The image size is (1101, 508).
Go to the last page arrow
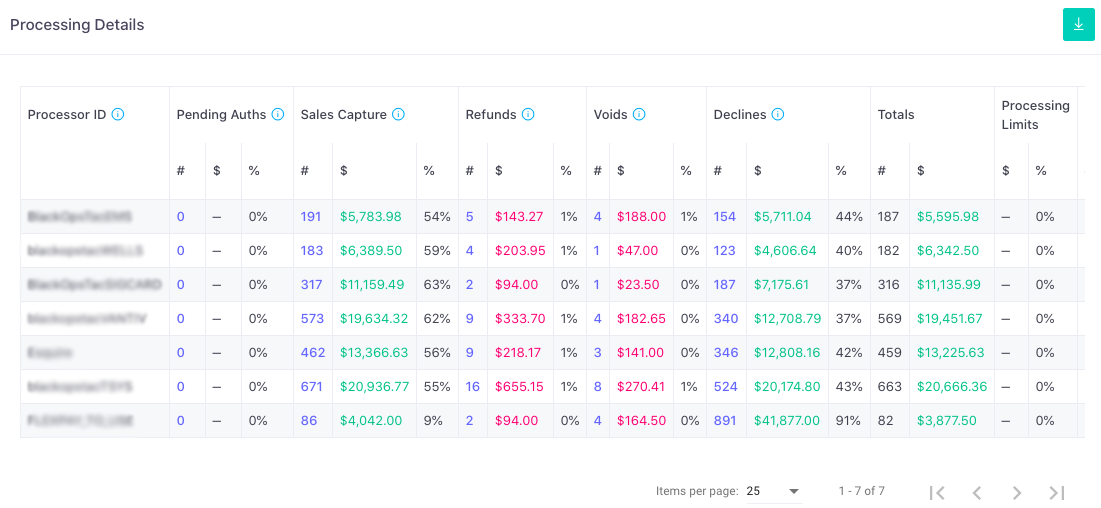coord(1057,492)
